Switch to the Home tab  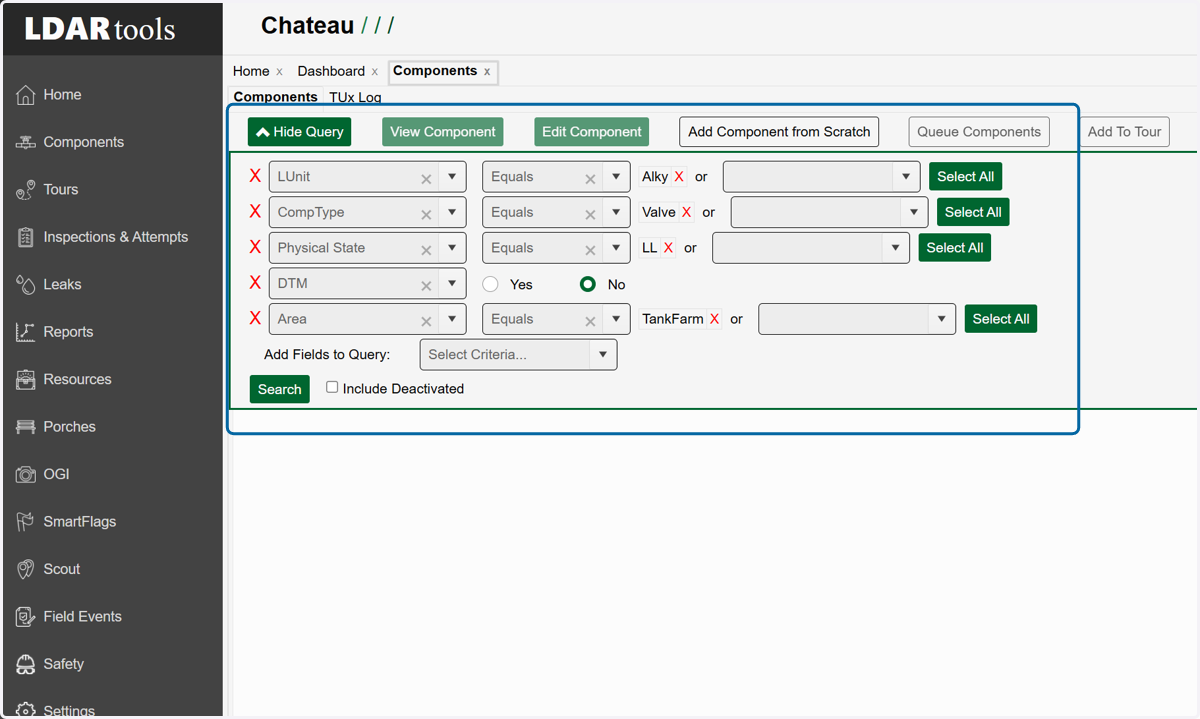point(251,71)
